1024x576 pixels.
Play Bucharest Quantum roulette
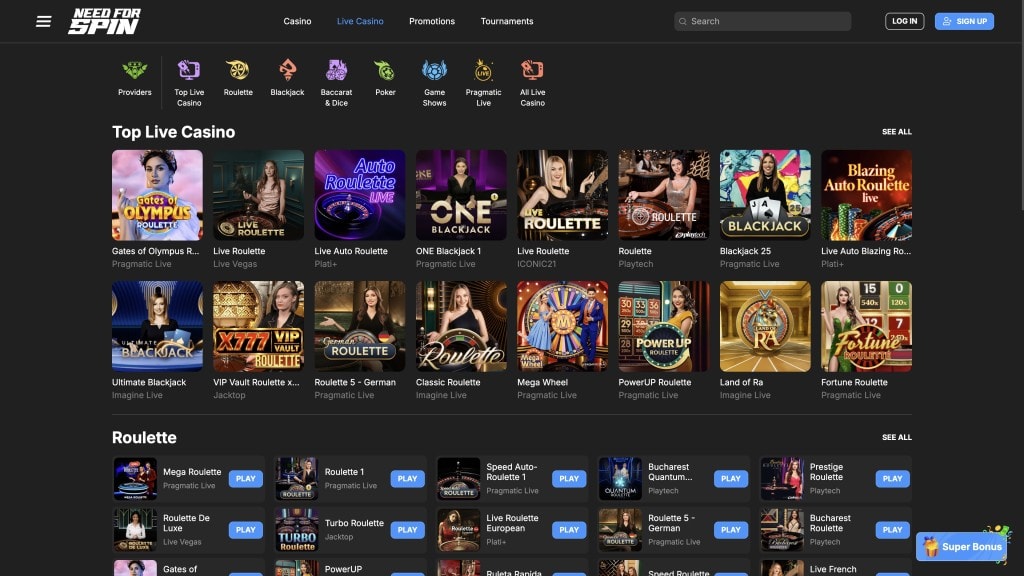731,479
